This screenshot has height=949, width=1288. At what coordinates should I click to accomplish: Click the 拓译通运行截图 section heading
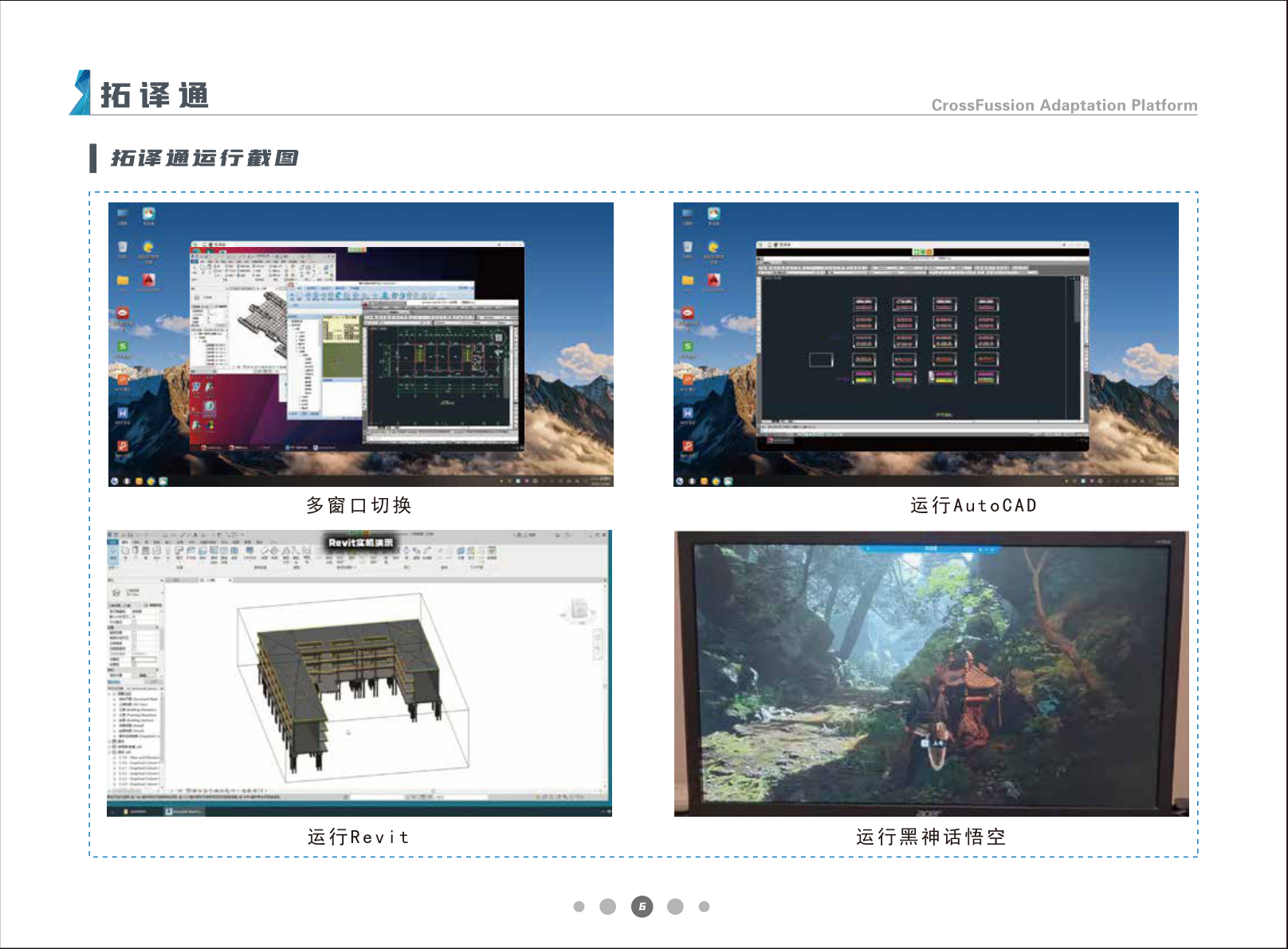click(204, 158)
